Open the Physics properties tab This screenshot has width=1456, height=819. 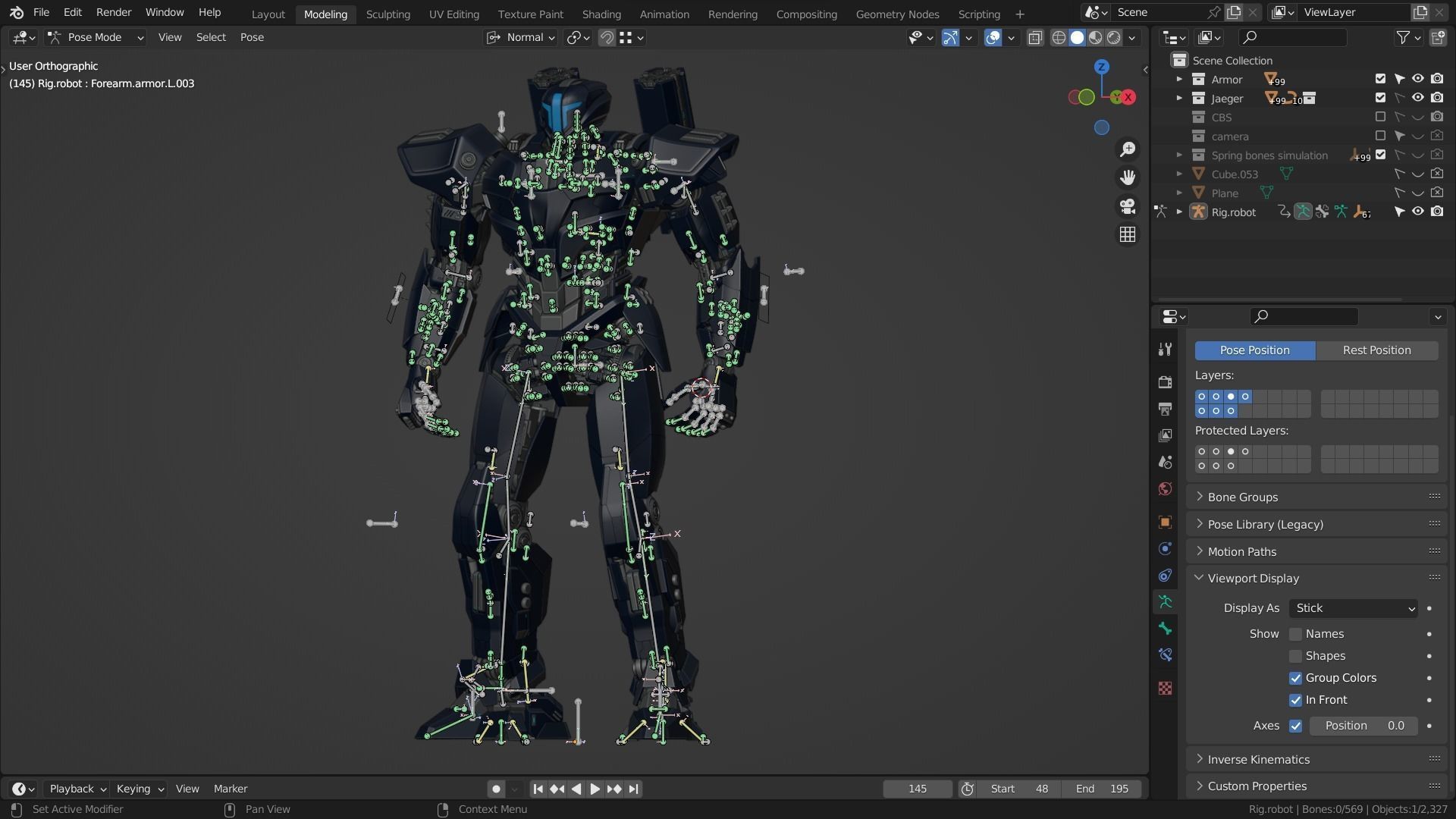[1165, 548]
